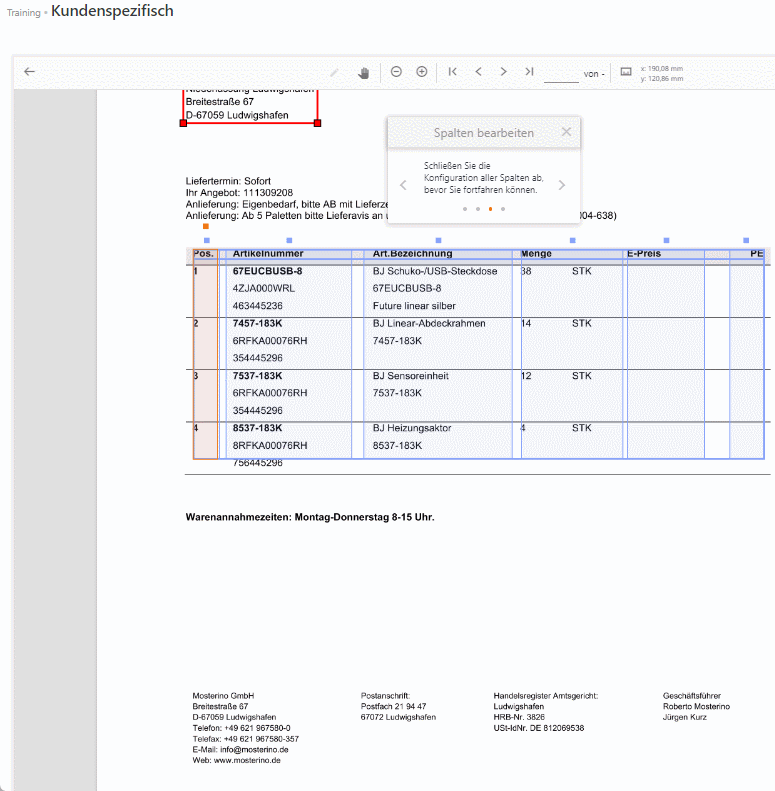Click article number 67EUCBUSB-8

267,271
